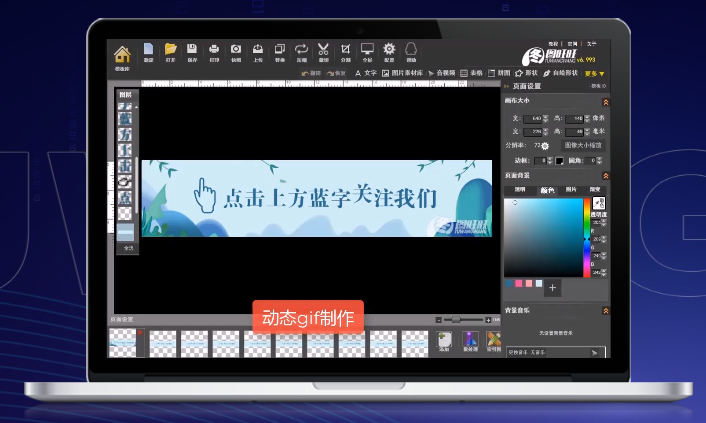Choose the dark blue saved color swatch

509,284
